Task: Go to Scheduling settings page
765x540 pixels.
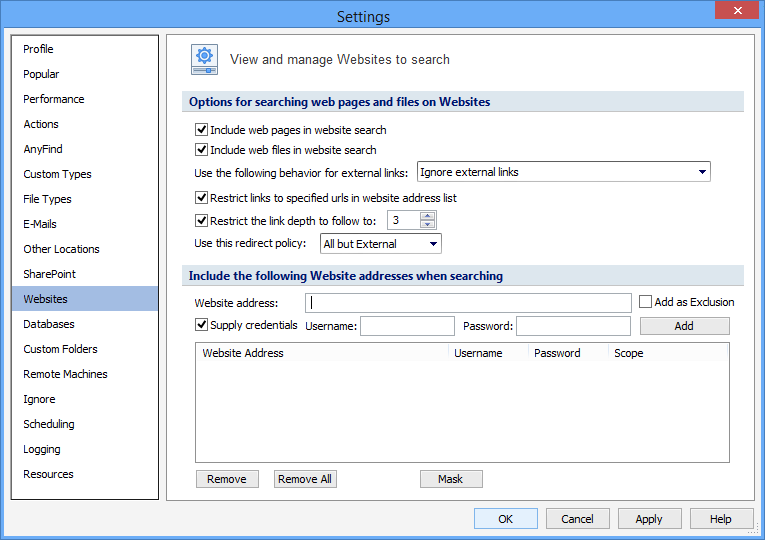Action: (49, 424)
